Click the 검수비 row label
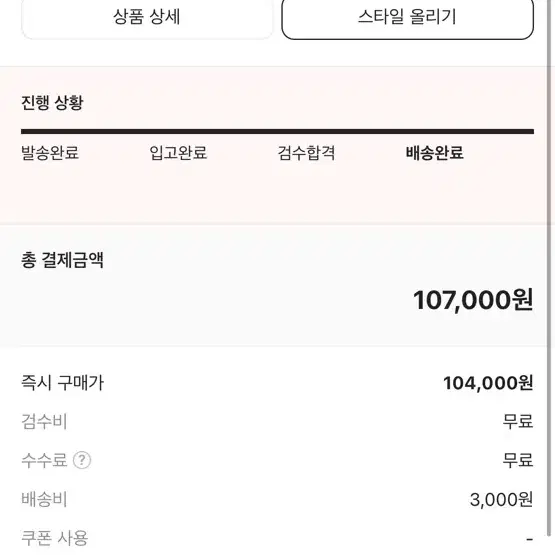Image resolution: width=555 pixels, height=555 pixels. [x=44, y=422]
